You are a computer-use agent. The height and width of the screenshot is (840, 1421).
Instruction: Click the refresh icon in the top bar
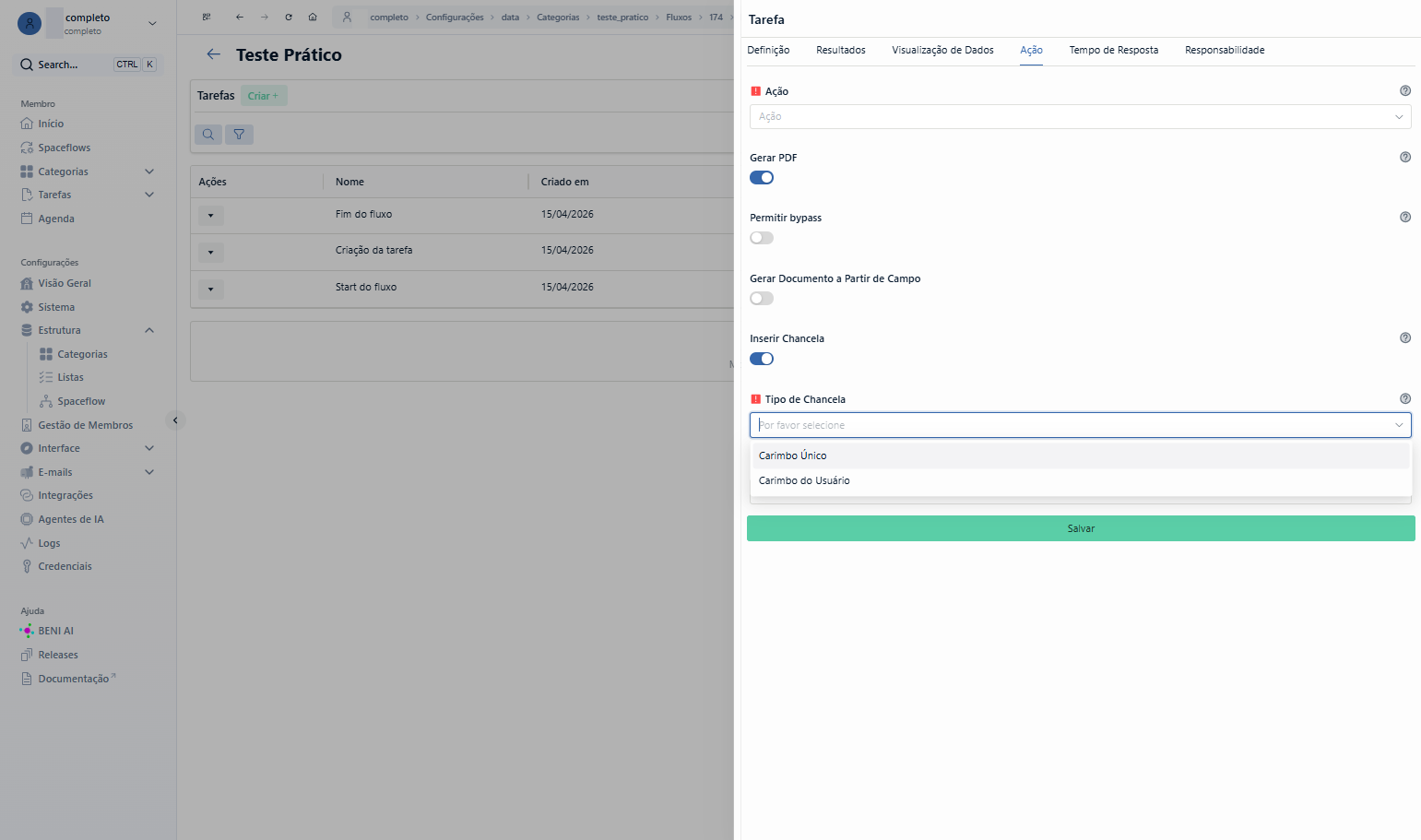click(289, 18)
